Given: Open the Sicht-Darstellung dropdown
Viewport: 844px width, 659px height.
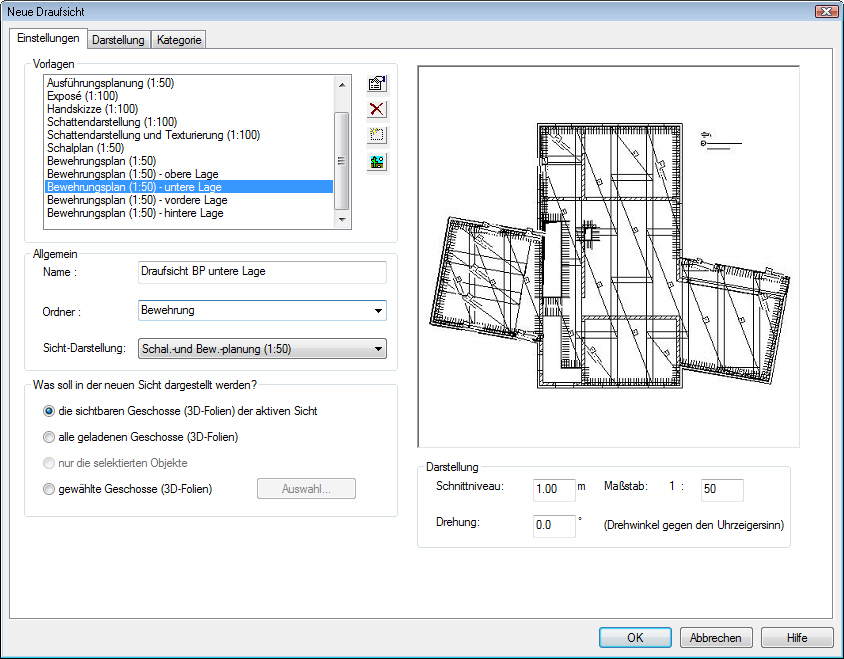Looking at the screenshot, I should coord(262,349).
